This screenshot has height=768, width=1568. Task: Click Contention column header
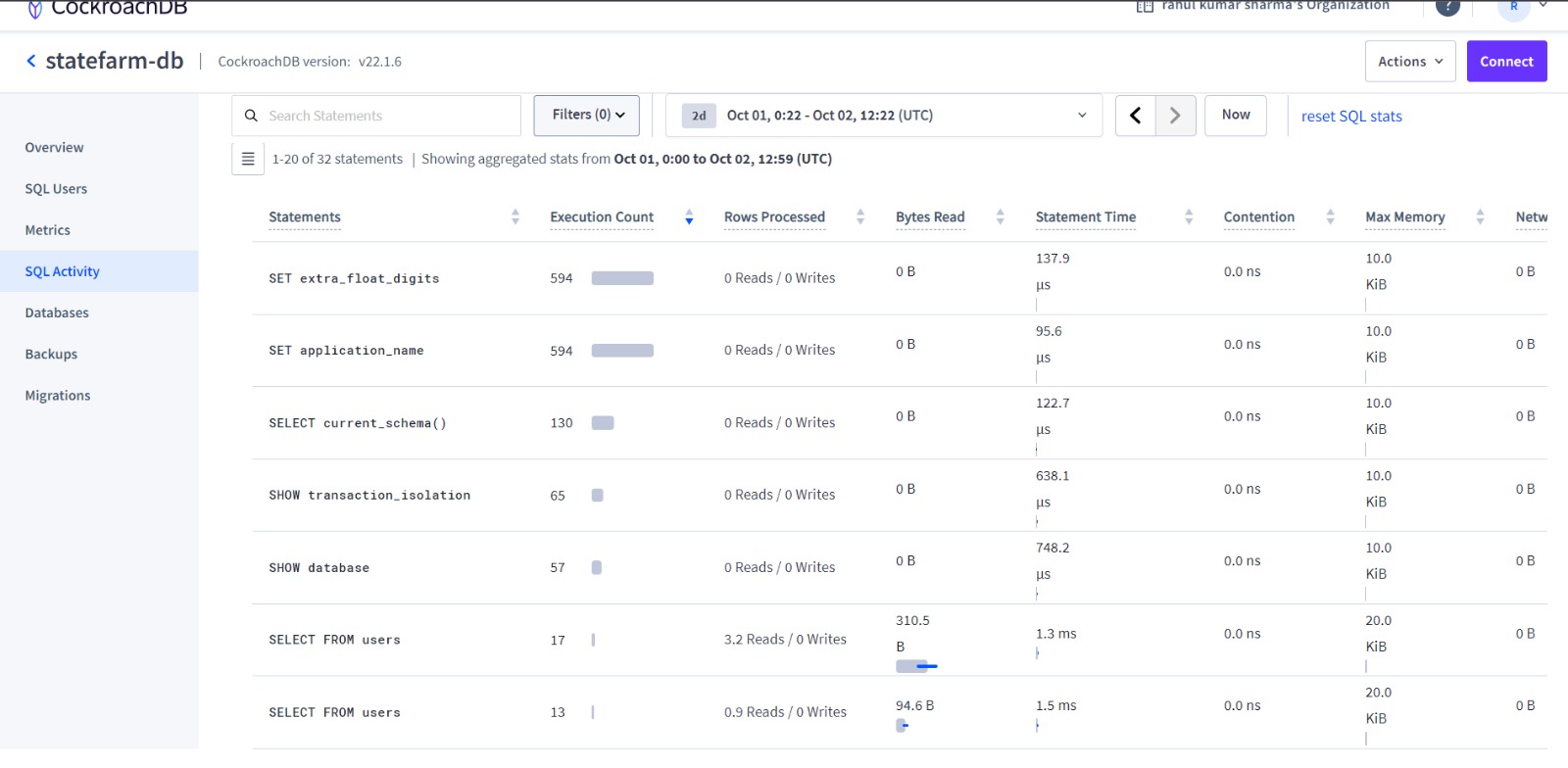click(1259, 217)
